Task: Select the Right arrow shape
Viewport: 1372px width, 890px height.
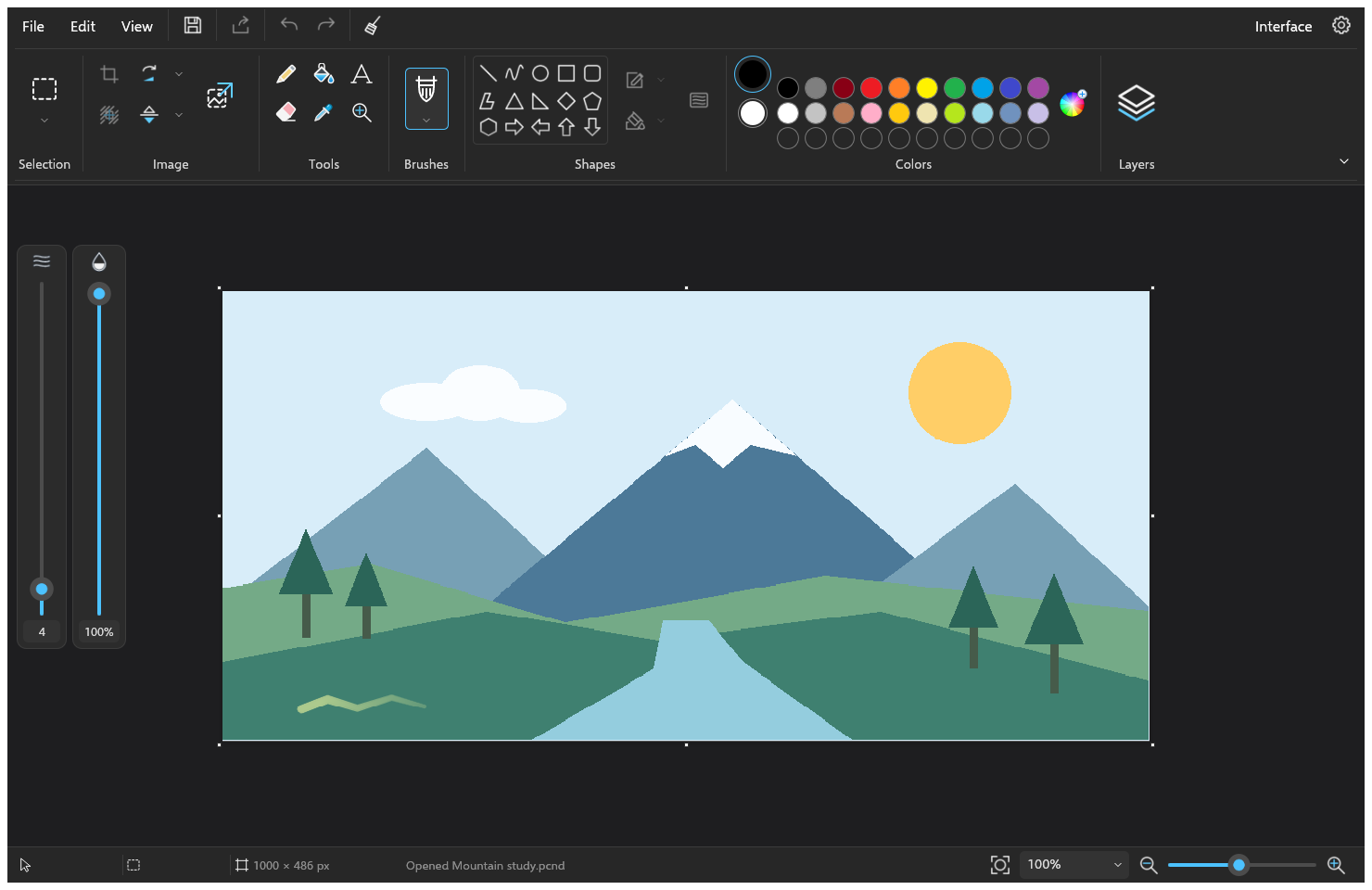Action: pyautogui.click(x=514, y=127)
